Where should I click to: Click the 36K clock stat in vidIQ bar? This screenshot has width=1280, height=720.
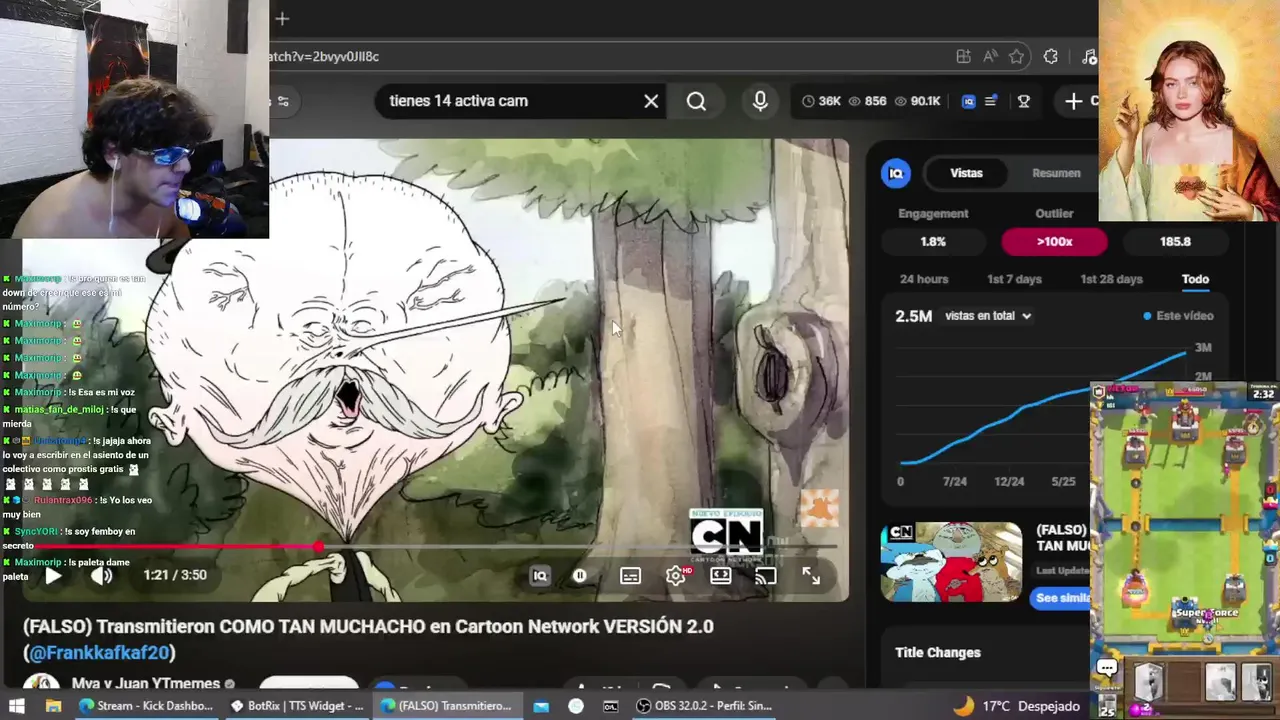tap(821, 101)
